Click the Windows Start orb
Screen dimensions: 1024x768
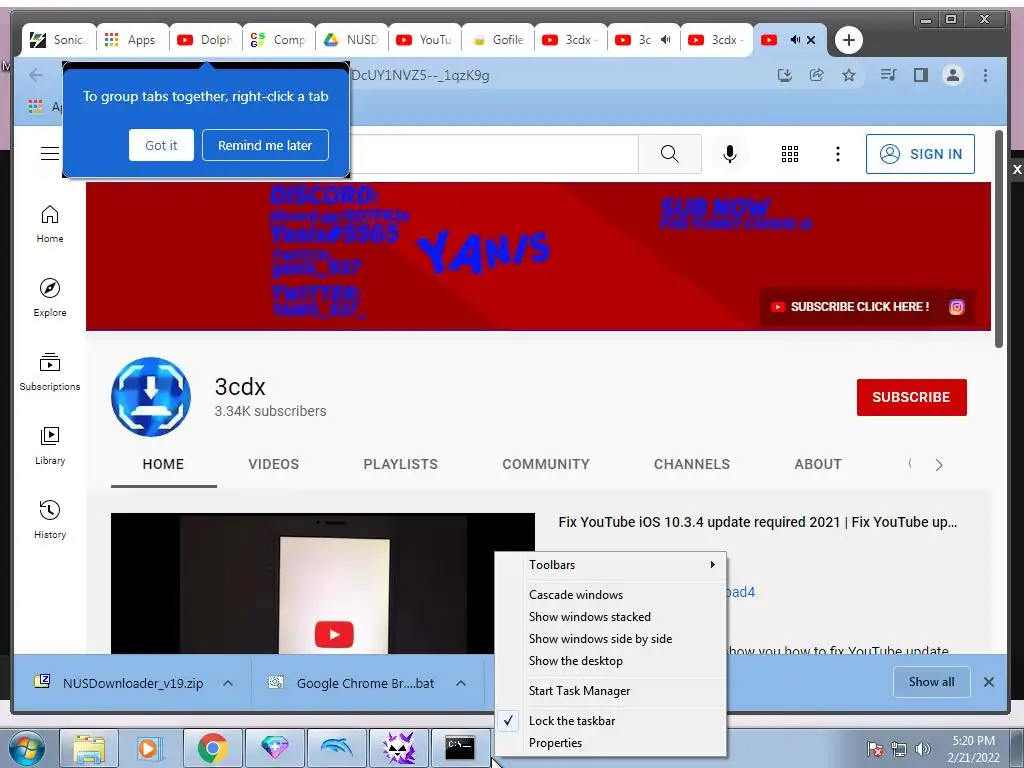[26, 748]
